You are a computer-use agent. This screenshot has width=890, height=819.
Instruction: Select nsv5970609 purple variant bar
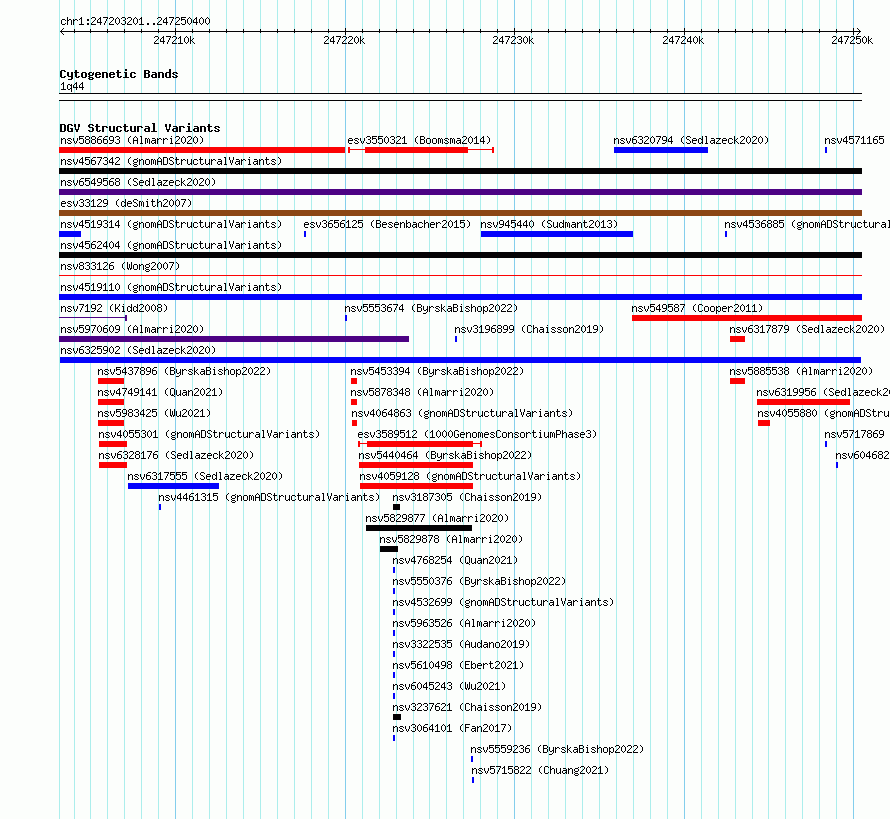(x=234, y=339)
